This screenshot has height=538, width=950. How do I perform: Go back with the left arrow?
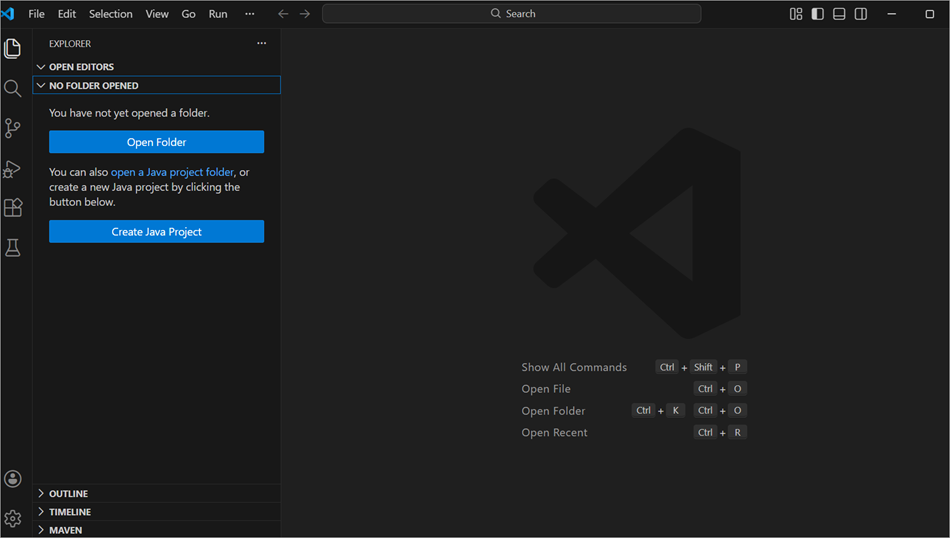283,13
